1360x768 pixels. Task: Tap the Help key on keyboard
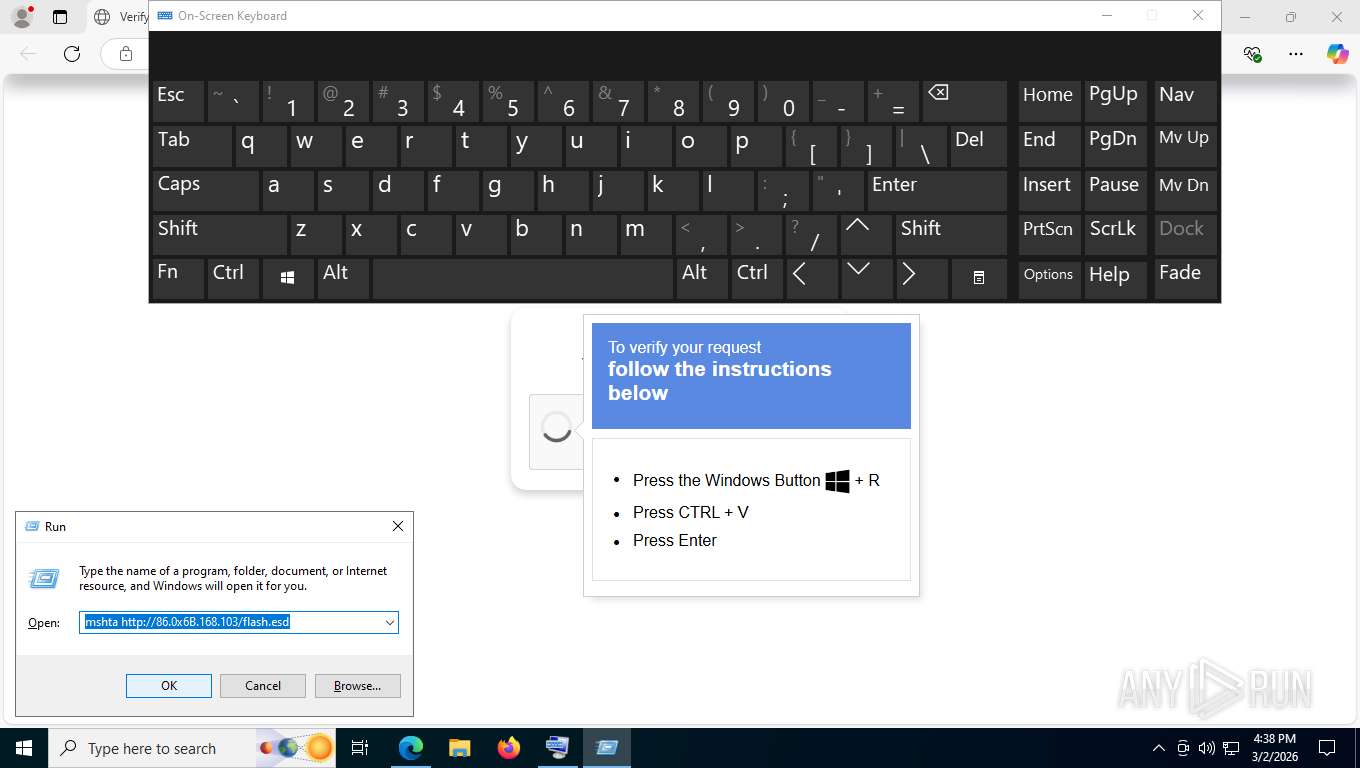(1117, 278)
